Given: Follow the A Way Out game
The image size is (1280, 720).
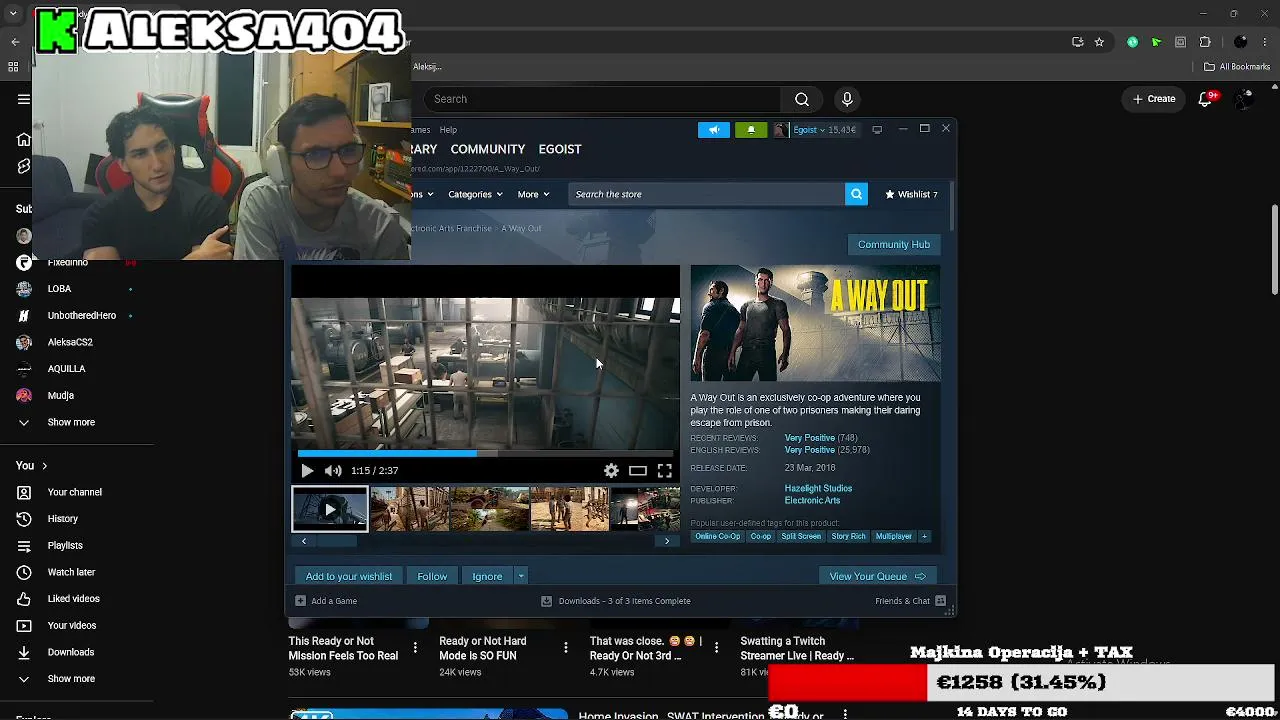Looking at the screenshot, I should point(432,576).
